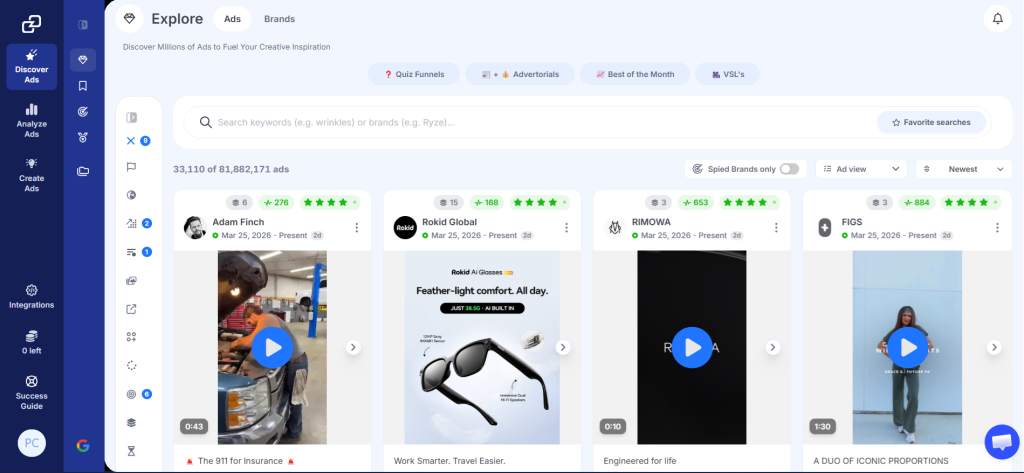The width and height of the screenshot is (1024, 473).
Task: Switch to the Ads tab
Action: coord(232,19)
